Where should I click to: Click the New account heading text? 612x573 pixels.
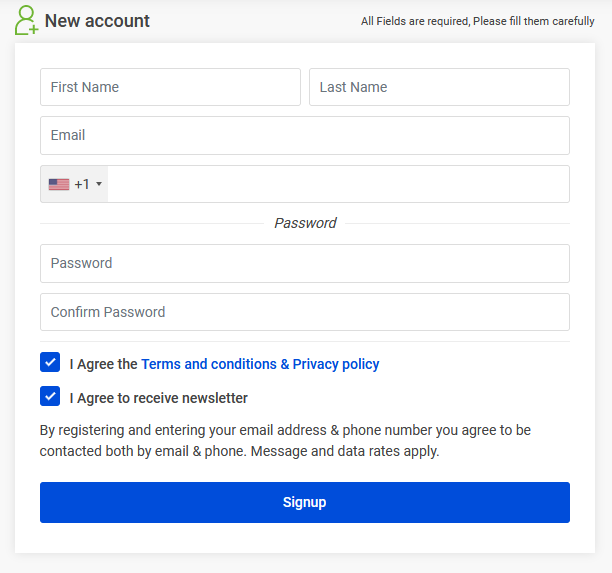97,21
